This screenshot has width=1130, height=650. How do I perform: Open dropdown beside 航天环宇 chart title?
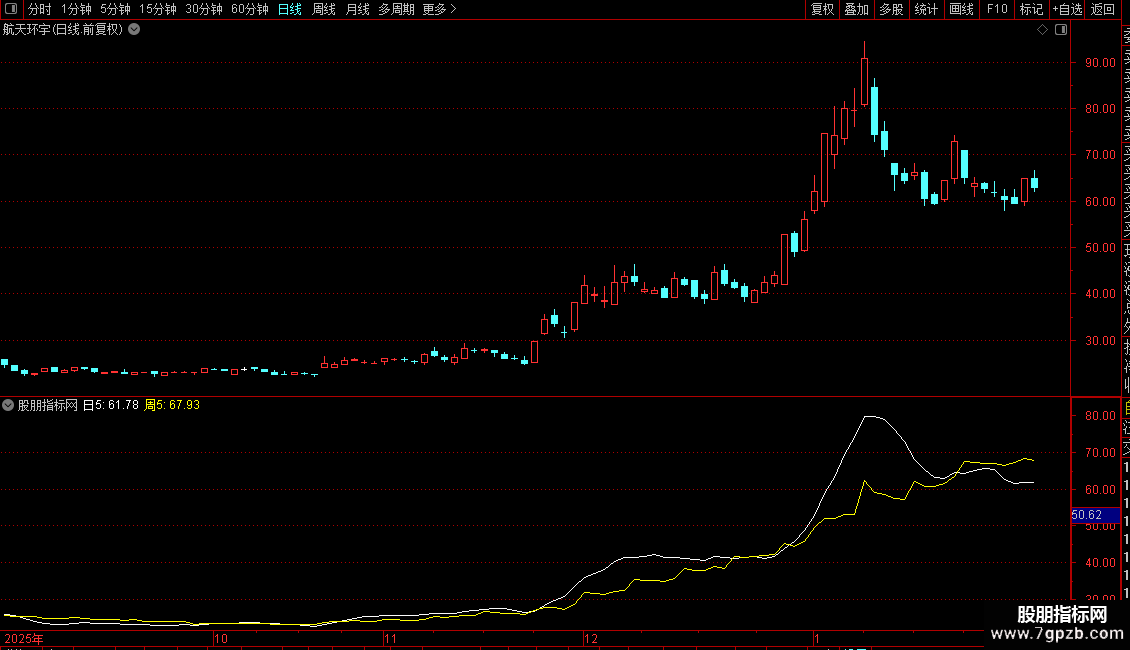[134, 30]
